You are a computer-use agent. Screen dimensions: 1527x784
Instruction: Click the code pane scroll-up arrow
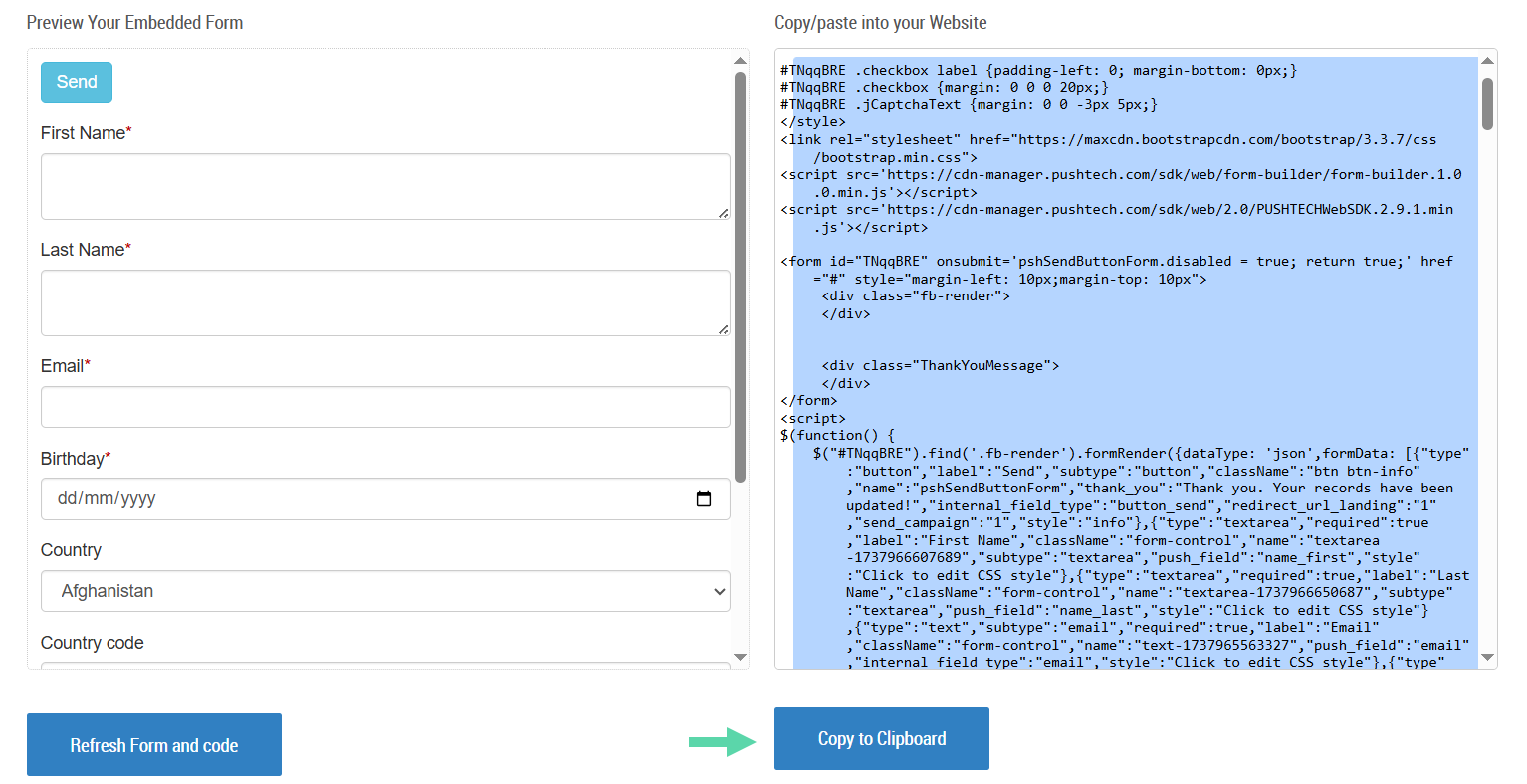point(1488,61)
